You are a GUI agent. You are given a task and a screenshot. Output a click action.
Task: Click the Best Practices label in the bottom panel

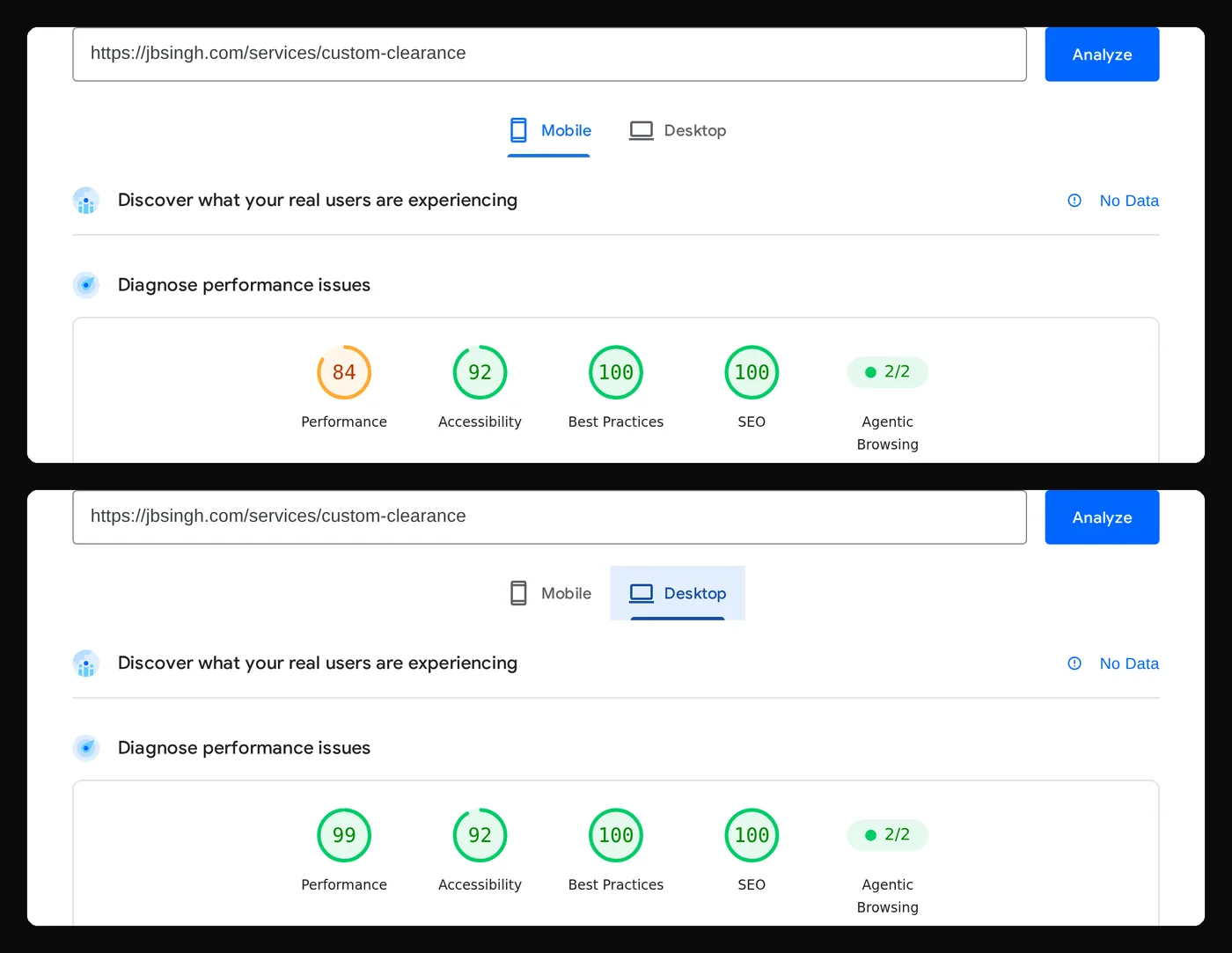616,884
